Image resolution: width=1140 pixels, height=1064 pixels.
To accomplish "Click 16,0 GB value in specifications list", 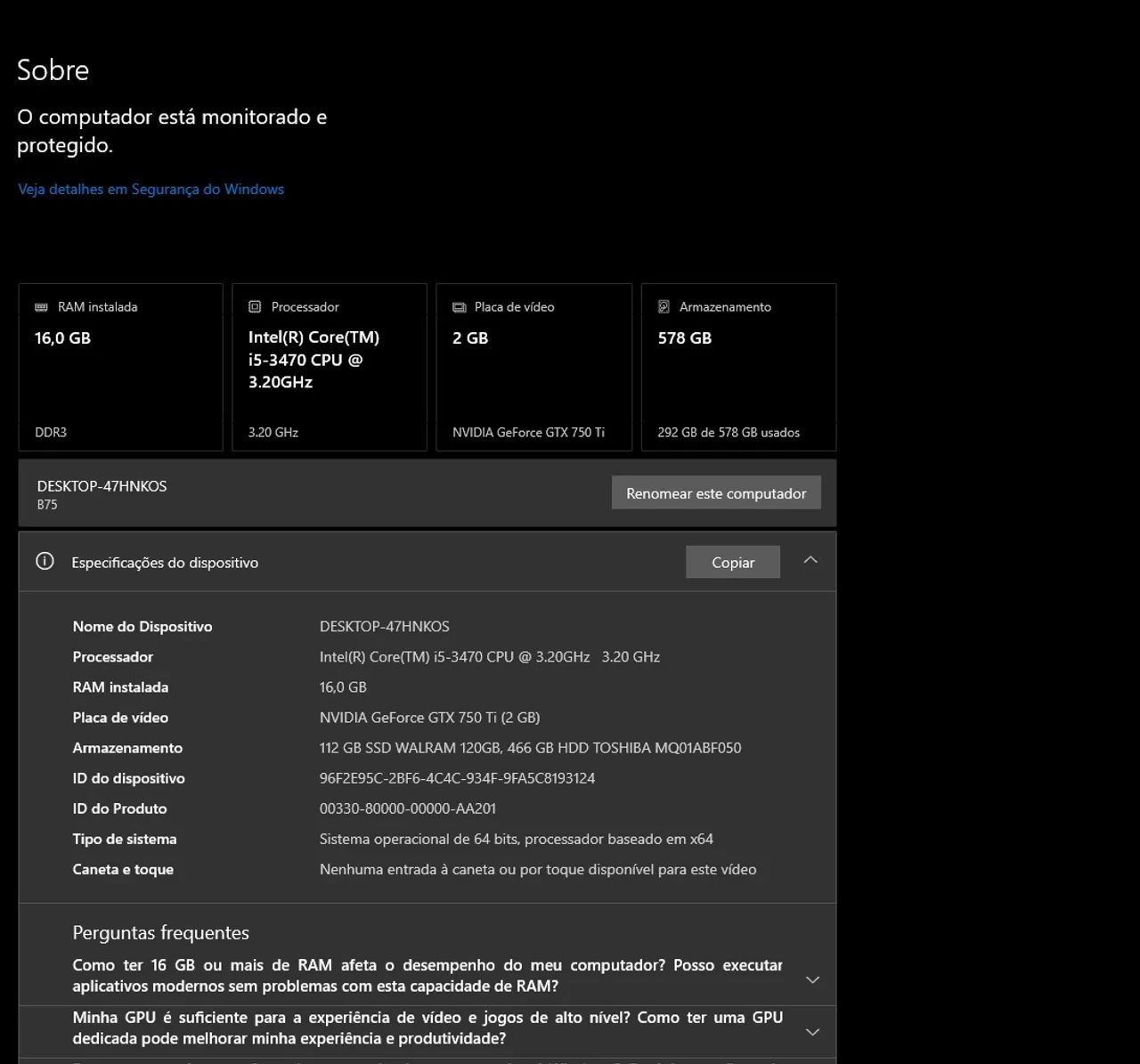I will pyautogui.click(x=343, y=687).
